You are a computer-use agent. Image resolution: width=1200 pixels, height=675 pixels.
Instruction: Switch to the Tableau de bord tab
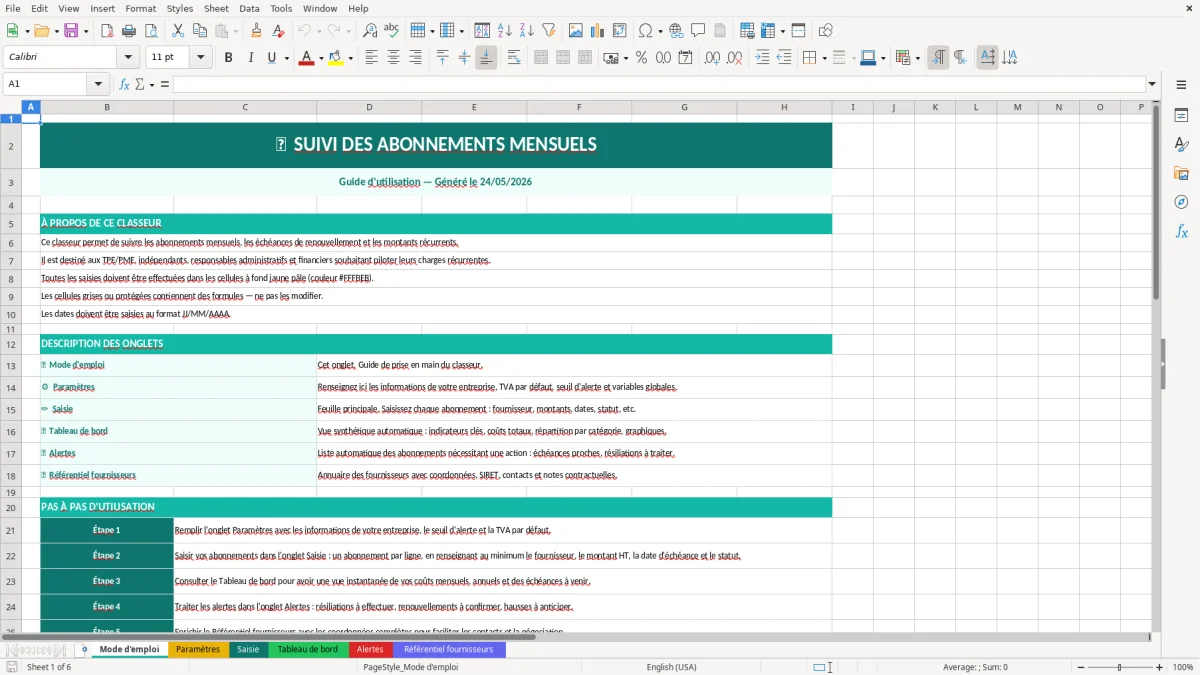click(308, 649)
